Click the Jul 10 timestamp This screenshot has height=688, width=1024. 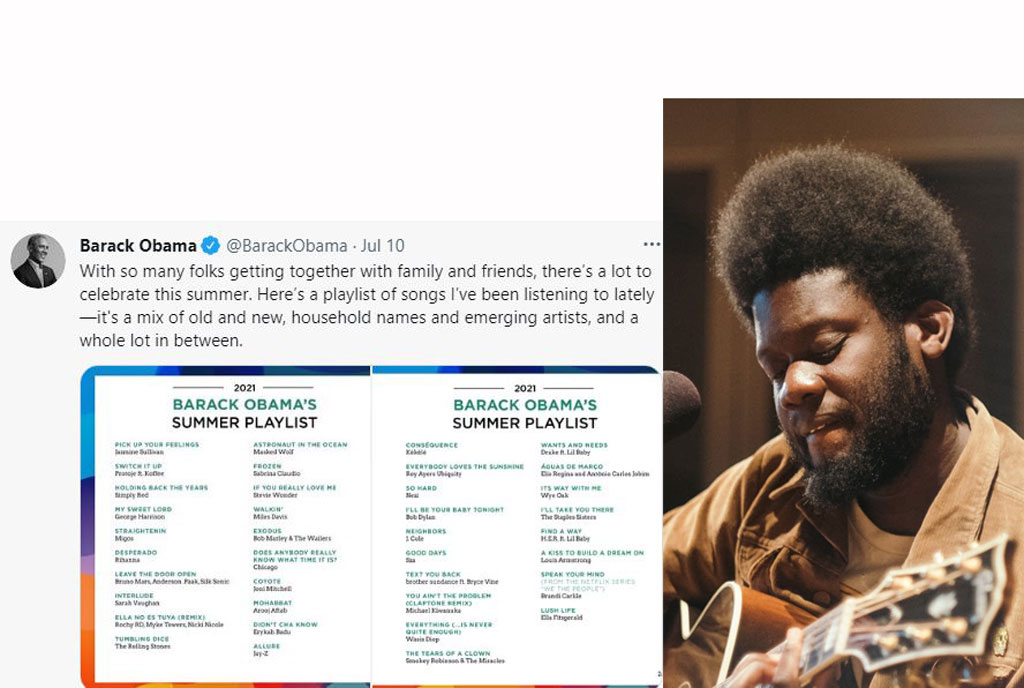pos(383,245)
